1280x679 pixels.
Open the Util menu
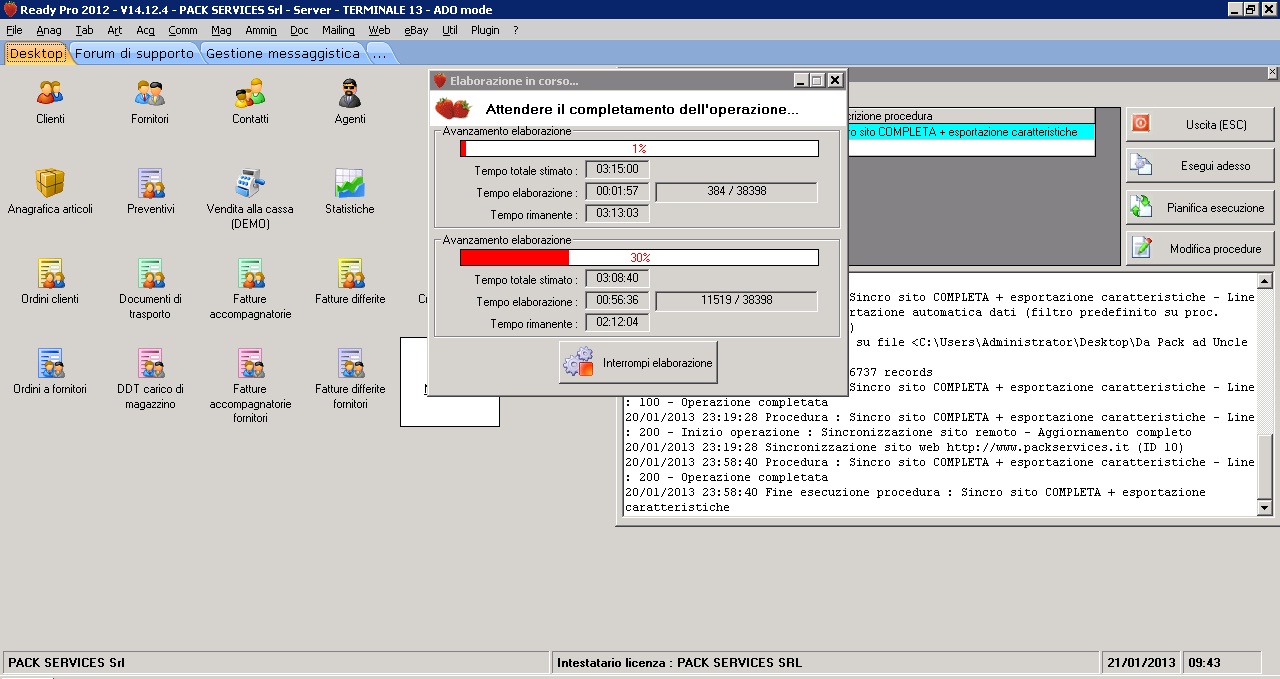click(450, 30)
